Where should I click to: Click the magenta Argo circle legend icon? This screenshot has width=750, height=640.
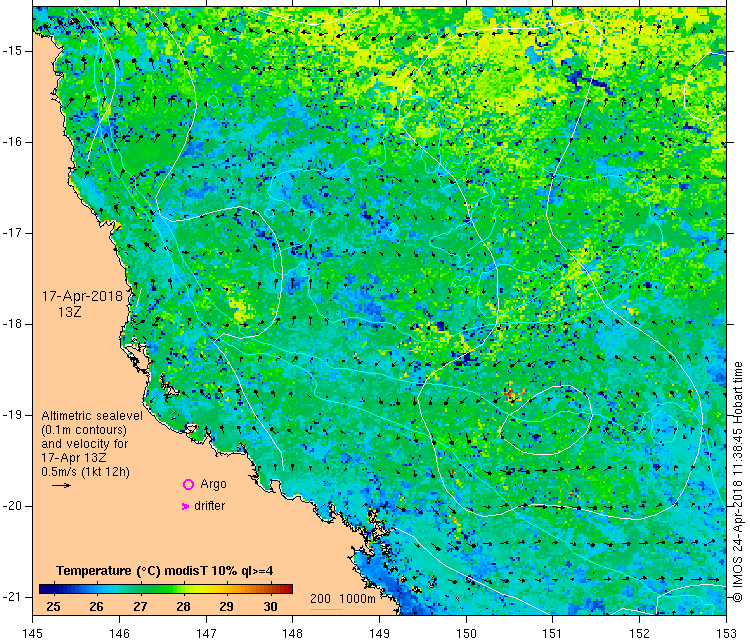pos(188,485)
